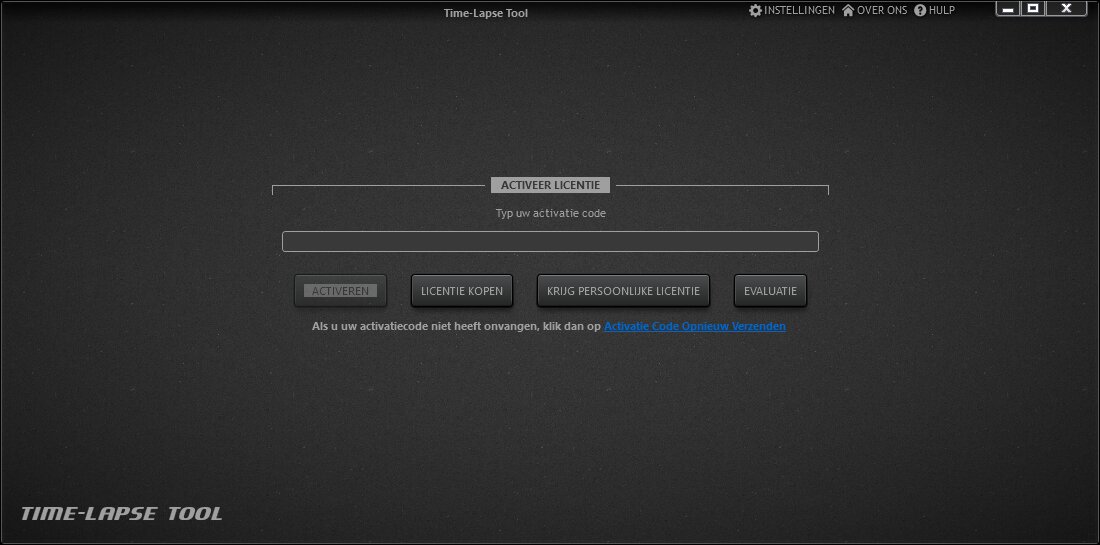Screen dimensions: 1100x545
Task: Click KRIJG PERSOONLIJKE LICENTIE button
Action: (x=623, y=290)
